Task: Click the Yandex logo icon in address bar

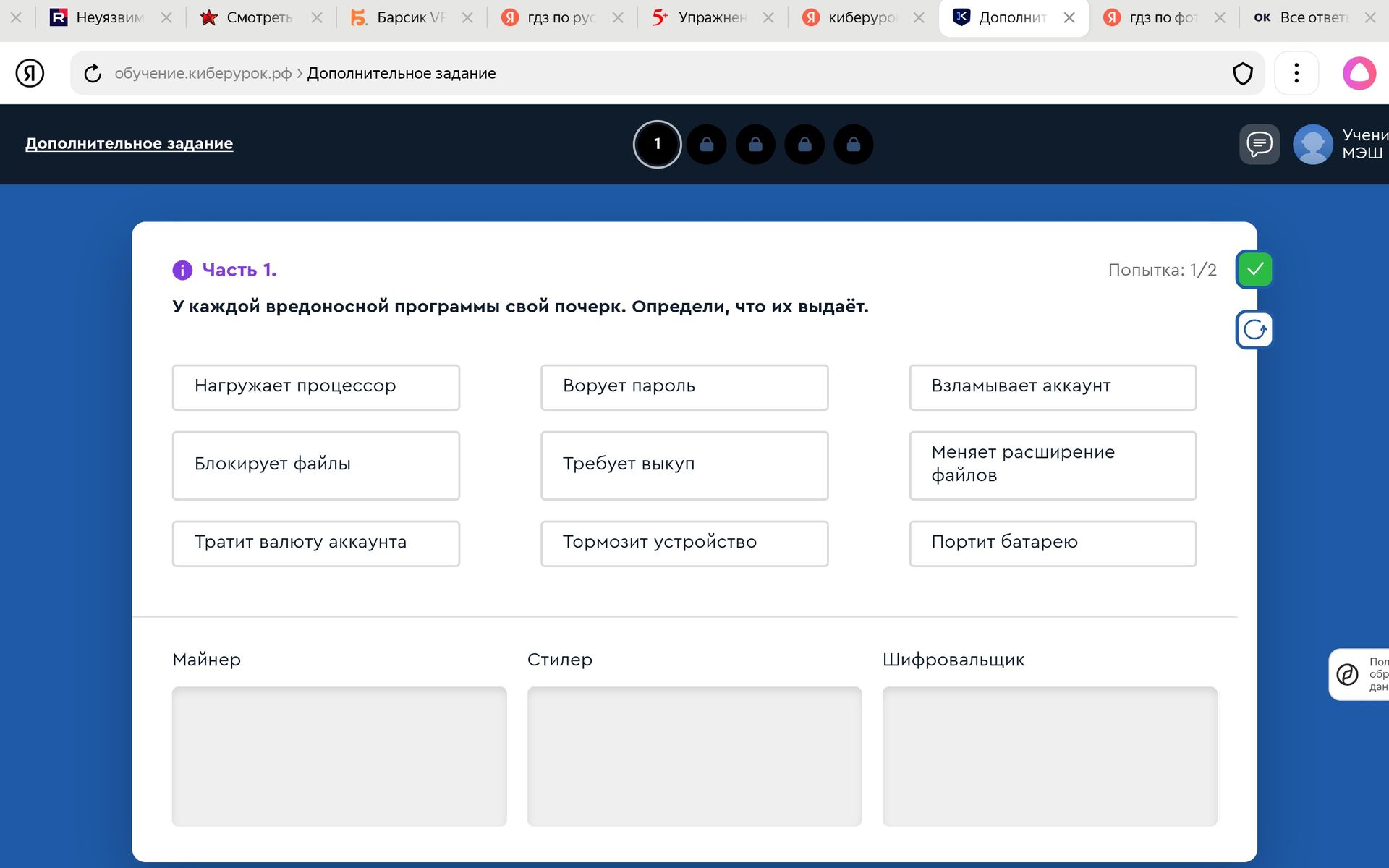Action: coord(30,73)
